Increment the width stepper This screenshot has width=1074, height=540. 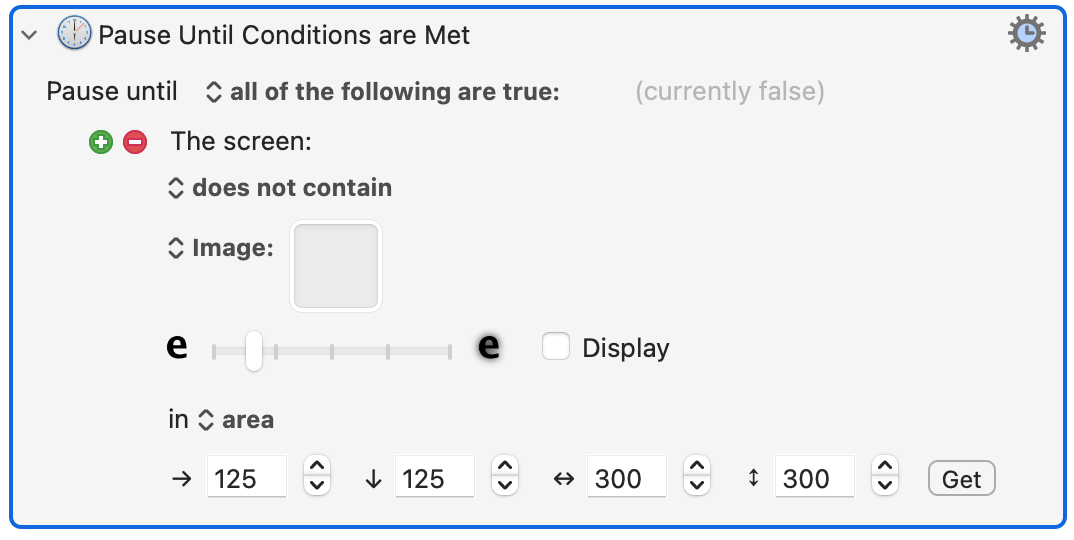tap(697, 466)
